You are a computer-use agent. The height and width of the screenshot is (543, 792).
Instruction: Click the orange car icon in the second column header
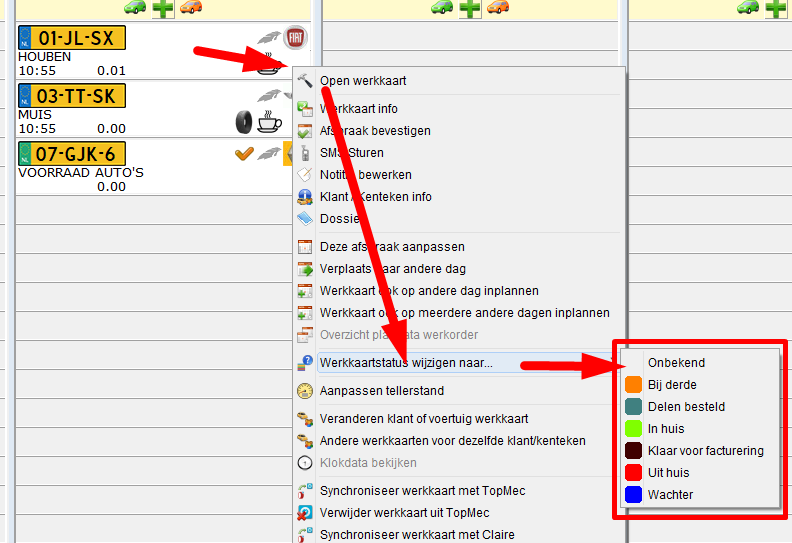[x=498, y=7]
